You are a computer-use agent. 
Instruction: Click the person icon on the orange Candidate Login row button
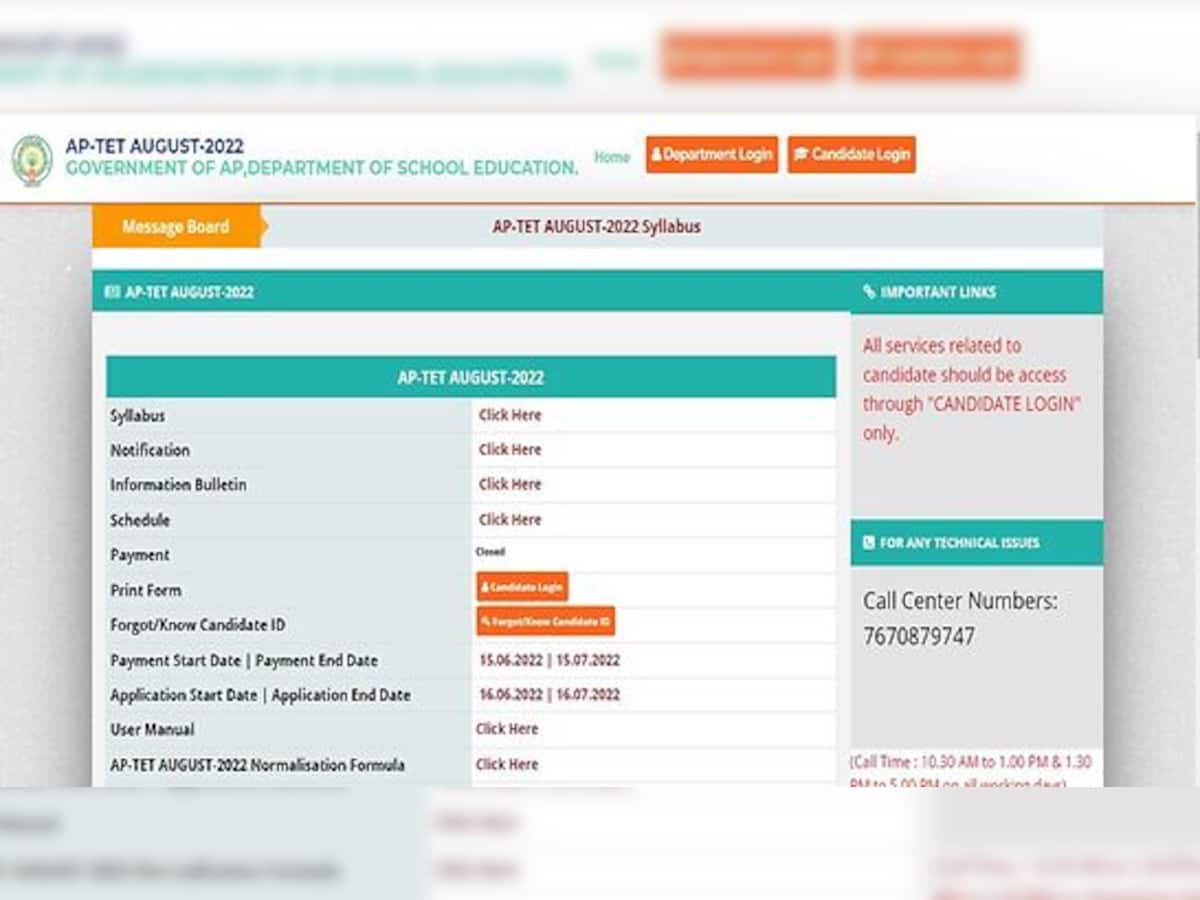pyautogui.click(x=487, y=587)
